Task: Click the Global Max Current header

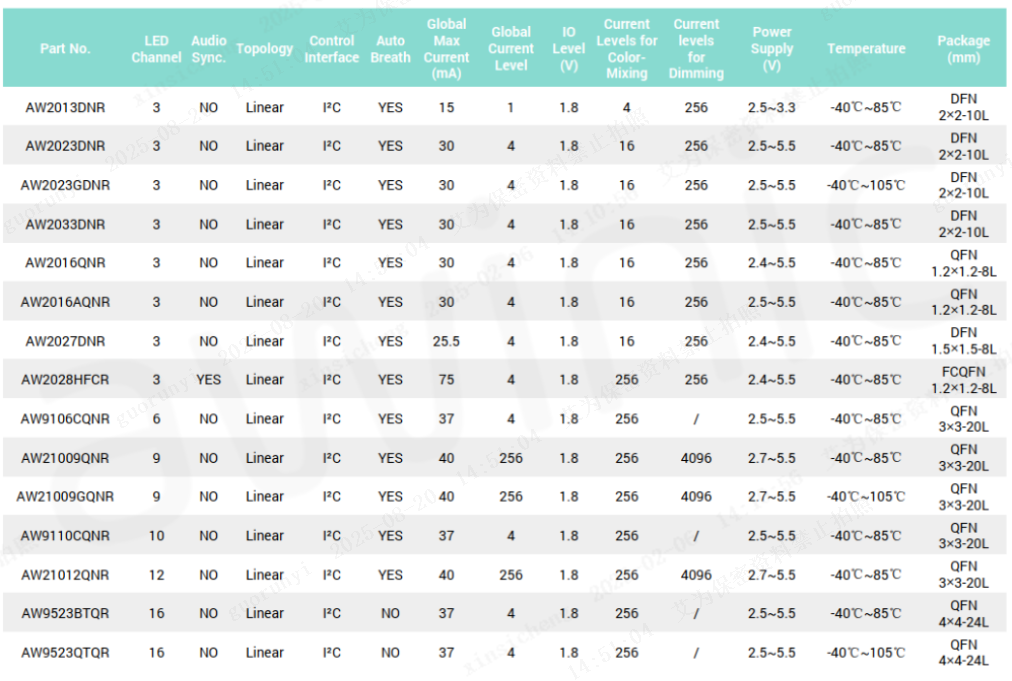Action: click(x=446, y=48)
